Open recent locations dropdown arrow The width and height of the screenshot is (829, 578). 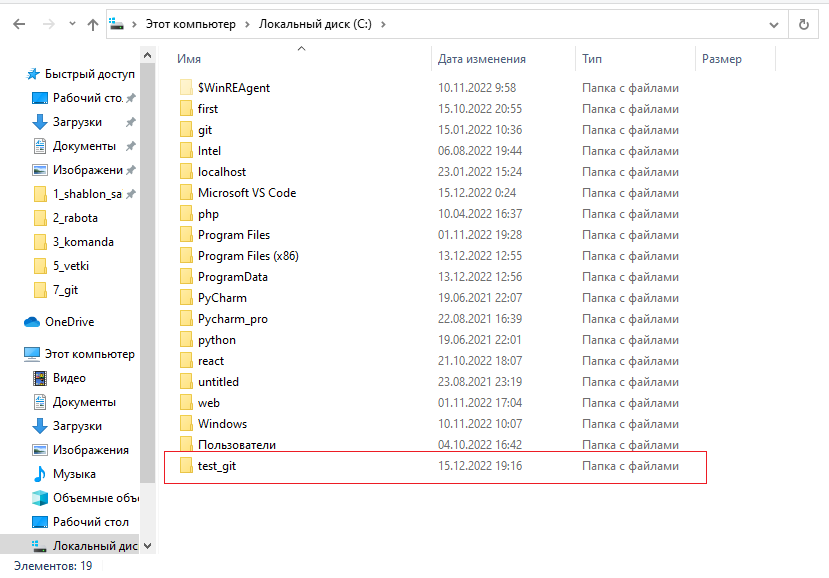[72, 24]
